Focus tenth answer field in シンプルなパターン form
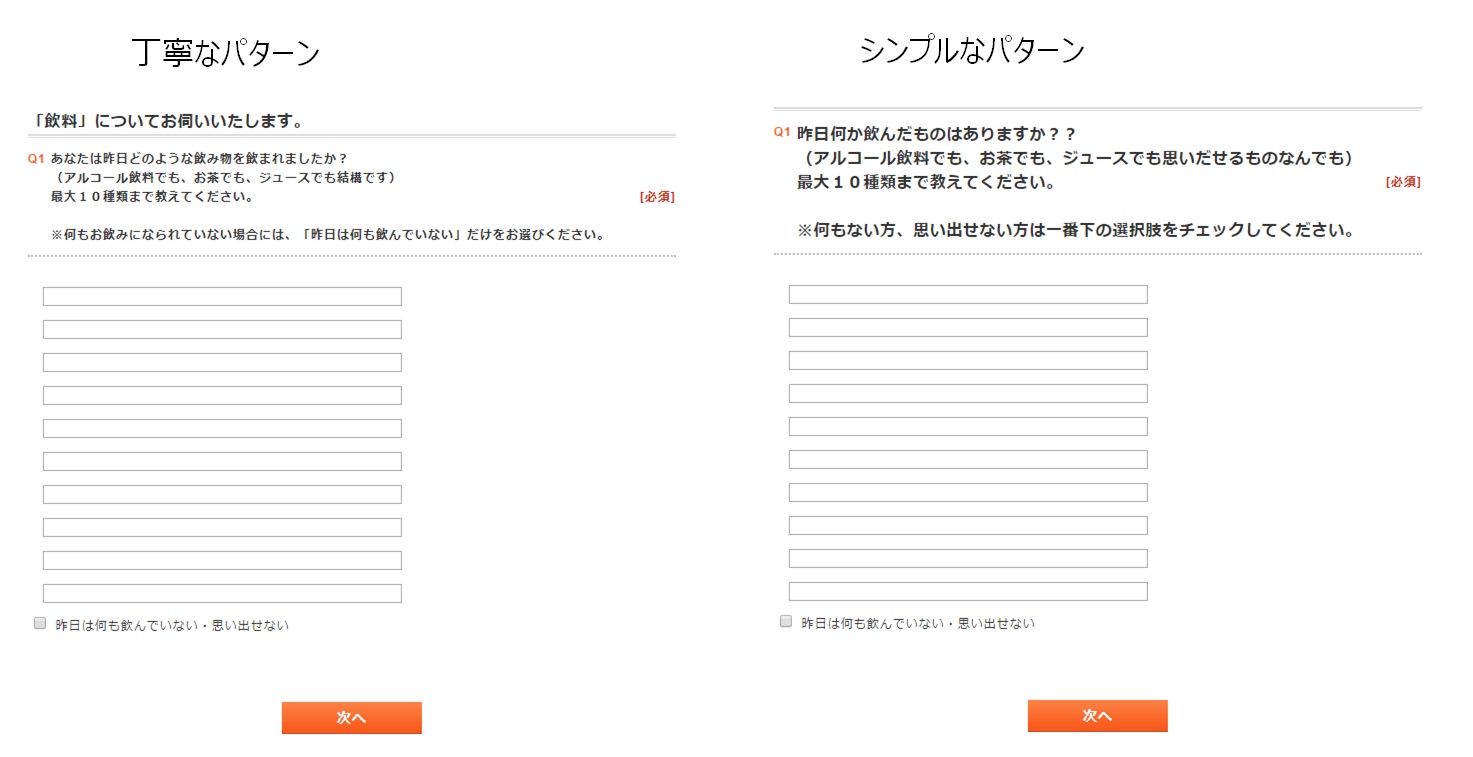Screen dimensions: 1473x757 [968, 591]
